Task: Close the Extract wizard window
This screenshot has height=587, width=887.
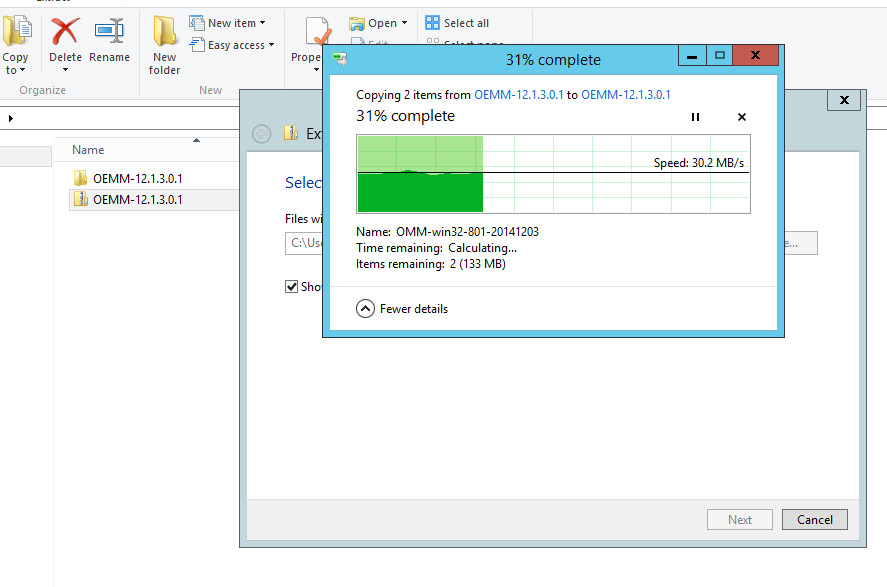Action: coord(844,100)
